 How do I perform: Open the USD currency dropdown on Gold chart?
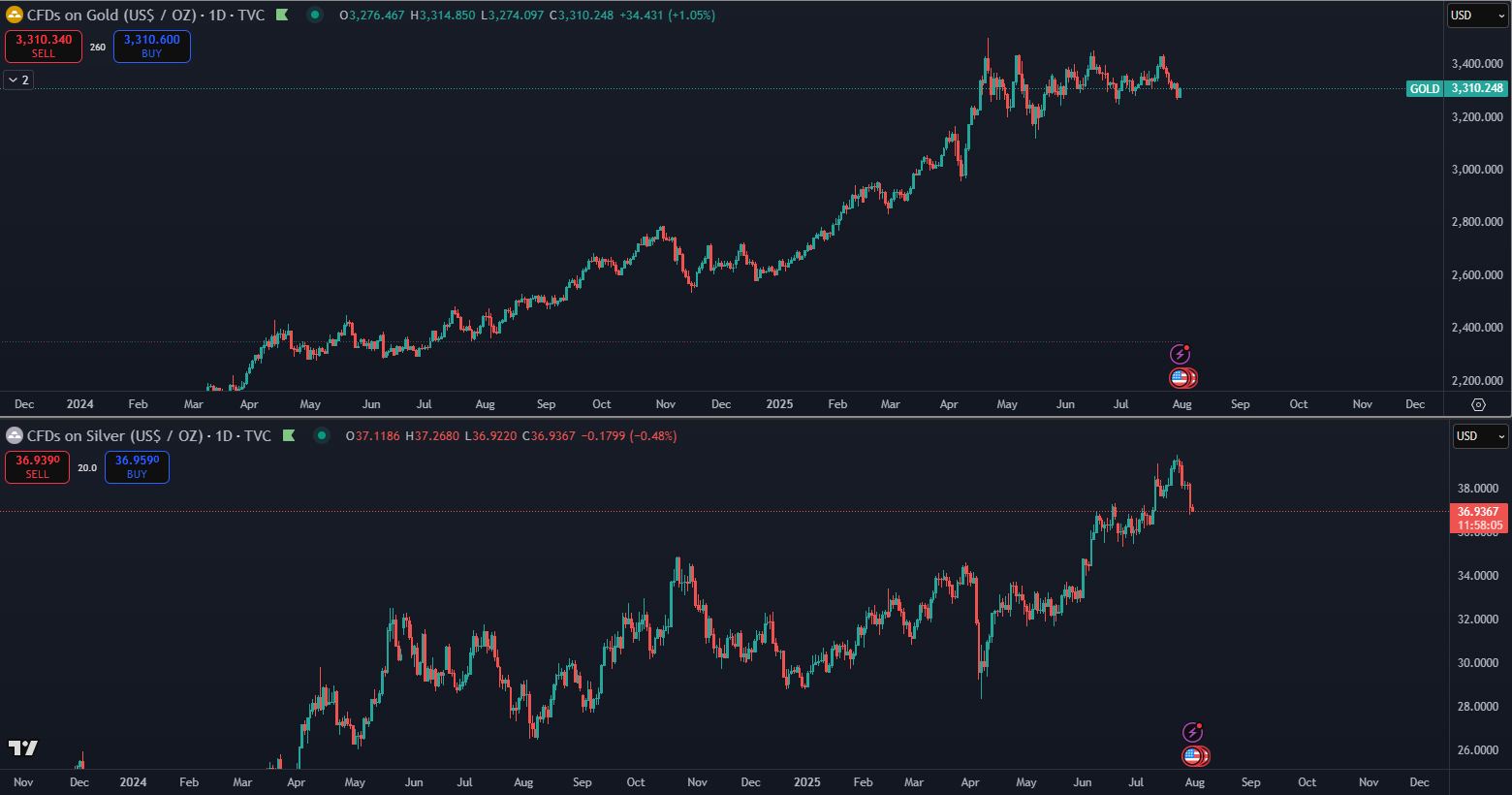click(1477, 16)
